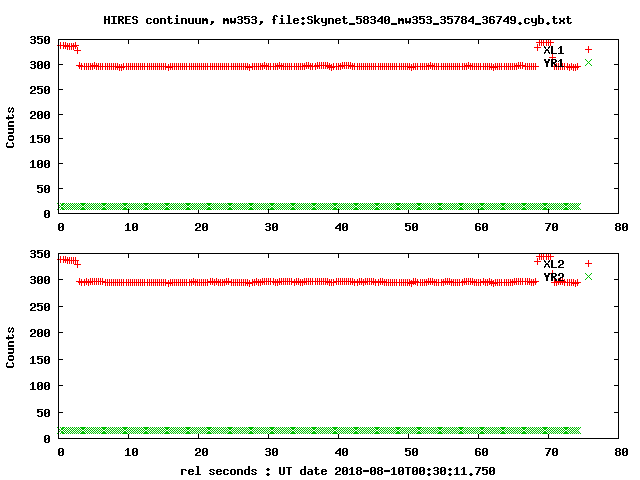
Task: Select the XL1 legend label
Action: click(x=554, y=50)
